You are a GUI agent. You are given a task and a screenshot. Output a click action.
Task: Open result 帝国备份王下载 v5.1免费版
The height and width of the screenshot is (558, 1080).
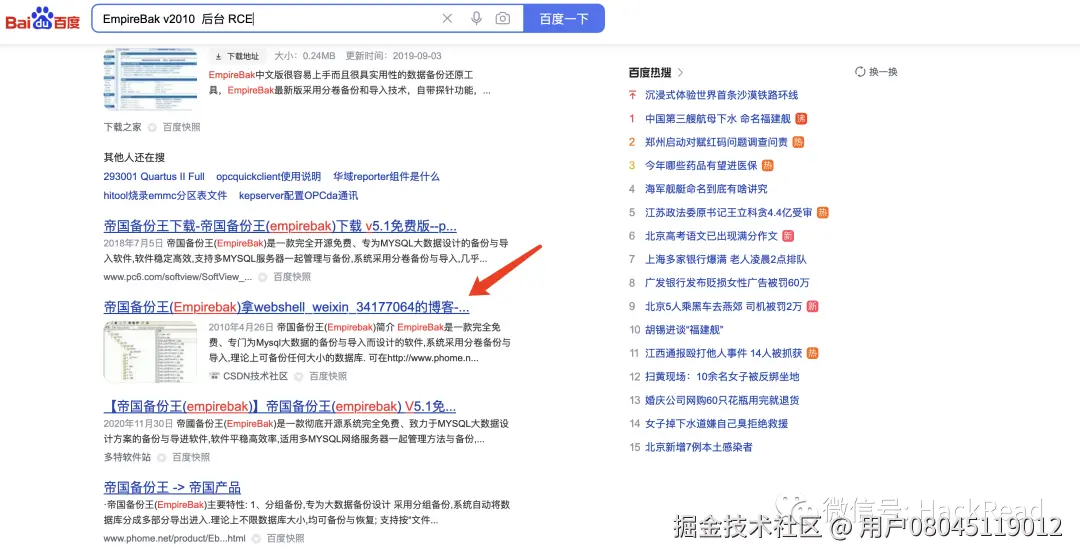[x=280, y=226]
